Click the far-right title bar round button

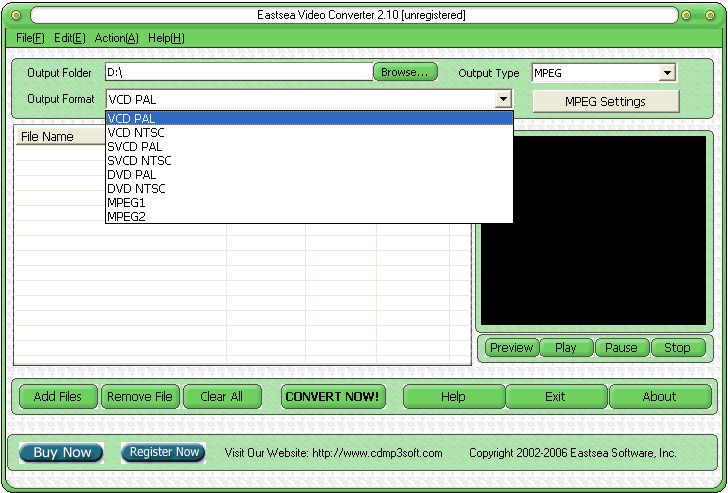tap(710, 15)
